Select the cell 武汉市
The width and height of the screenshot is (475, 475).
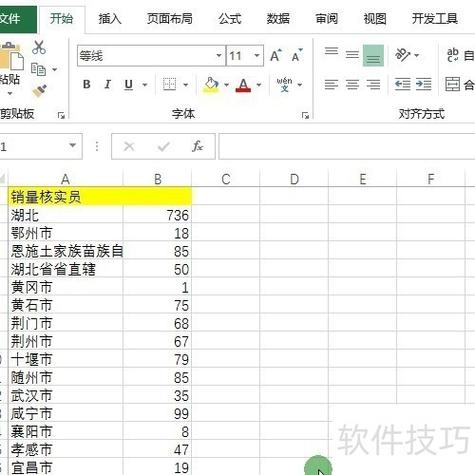(65, 395)
